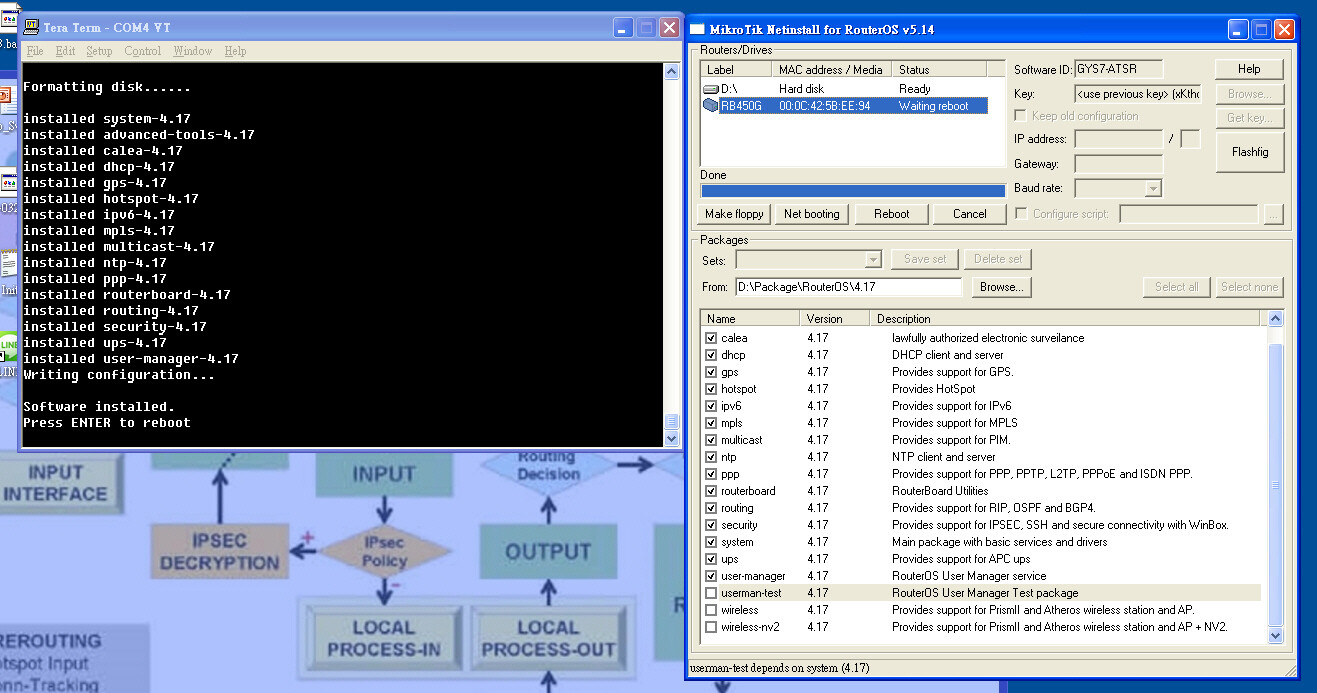
Task: Click the Label column header in routers list
Action: click(736, 70)
